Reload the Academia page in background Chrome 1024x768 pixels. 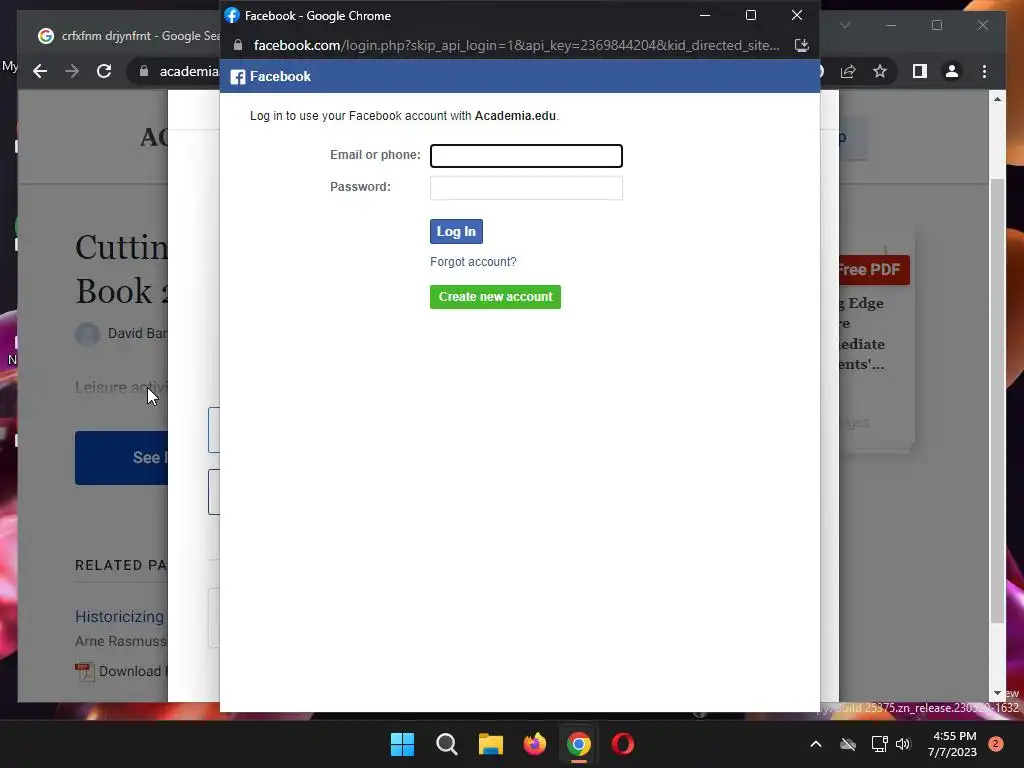click(x=104, y=71)
